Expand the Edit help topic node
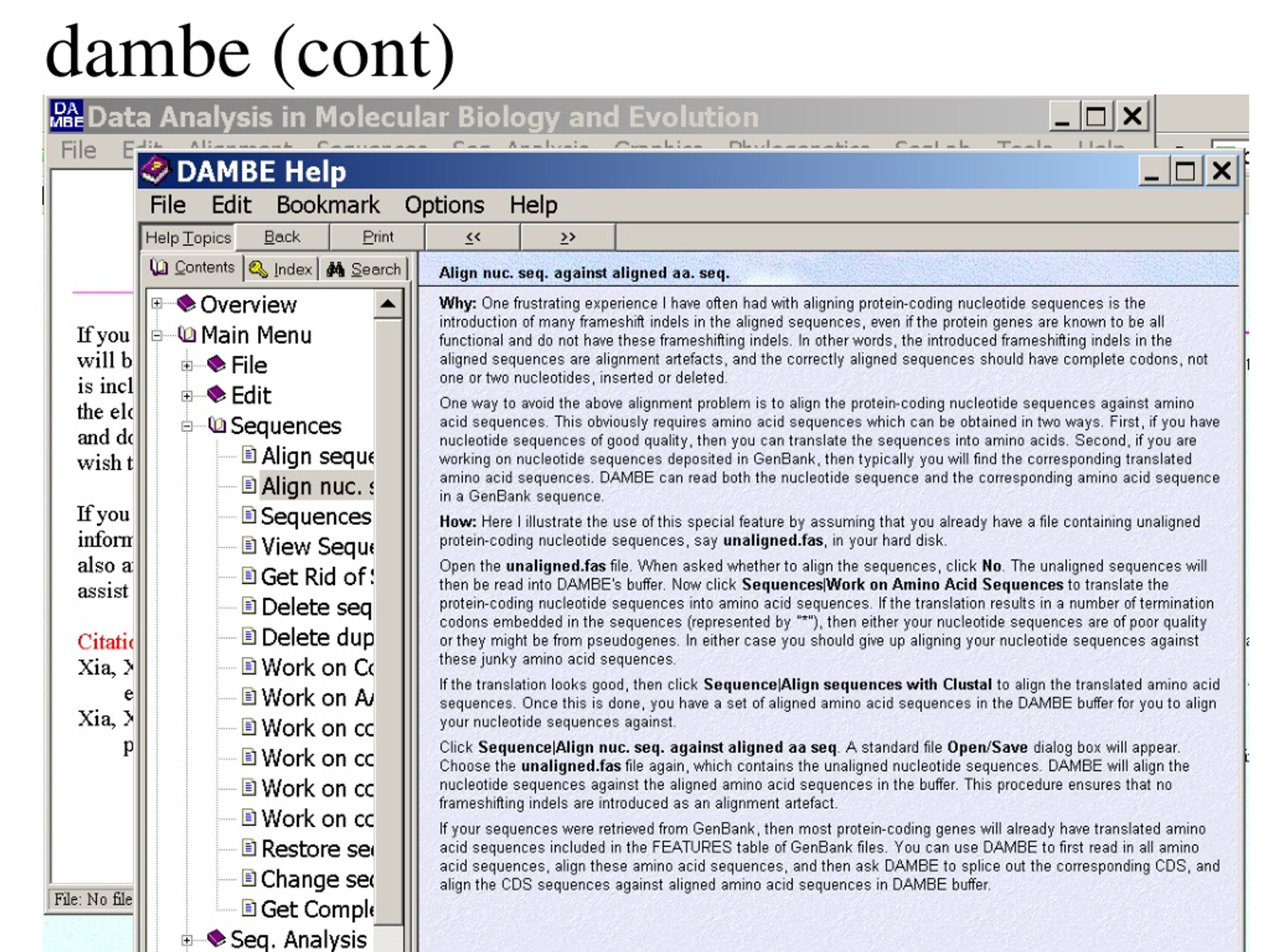Screen dimensions: 1270x952 tap(187, 396)
